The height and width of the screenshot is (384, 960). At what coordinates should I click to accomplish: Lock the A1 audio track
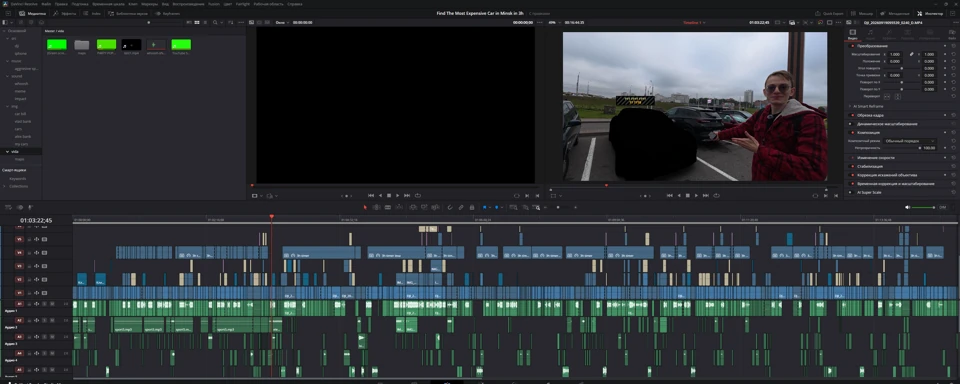point(29,304)
